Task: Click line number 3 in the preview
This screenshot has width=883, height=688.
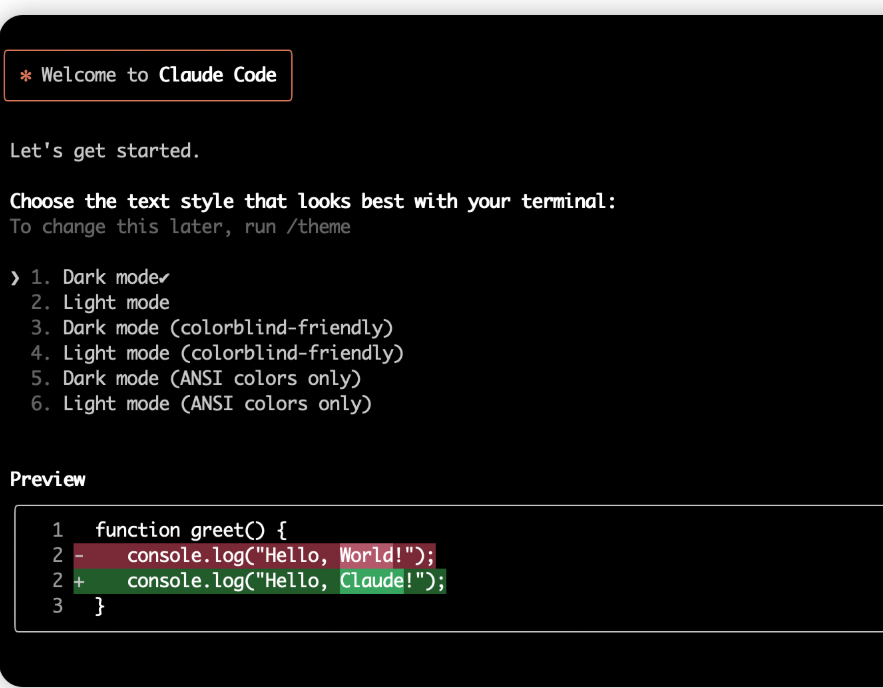Action: tap(57, 605)
